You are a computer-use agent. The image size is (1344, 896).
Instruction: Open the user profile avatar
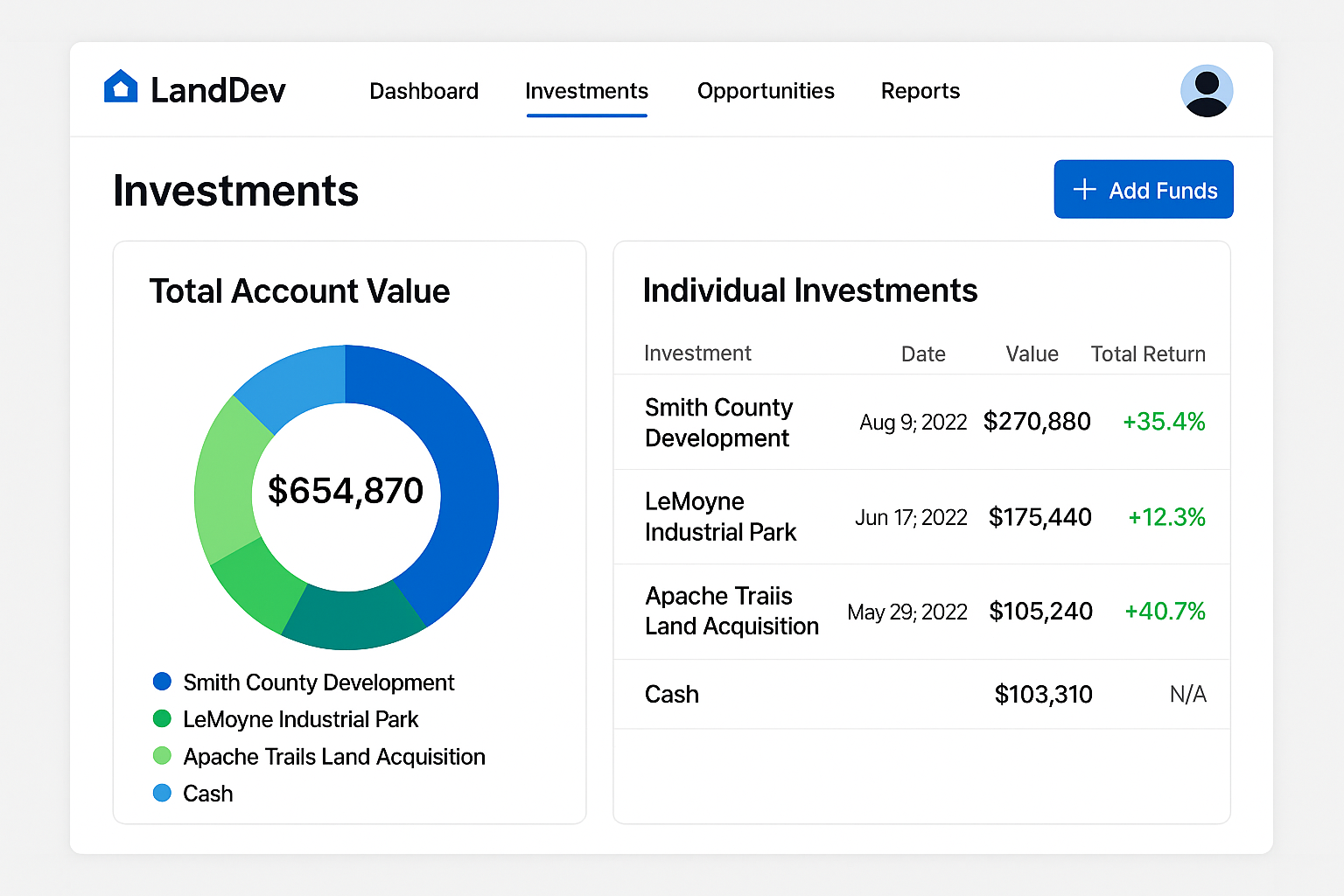coord(1206,91)
